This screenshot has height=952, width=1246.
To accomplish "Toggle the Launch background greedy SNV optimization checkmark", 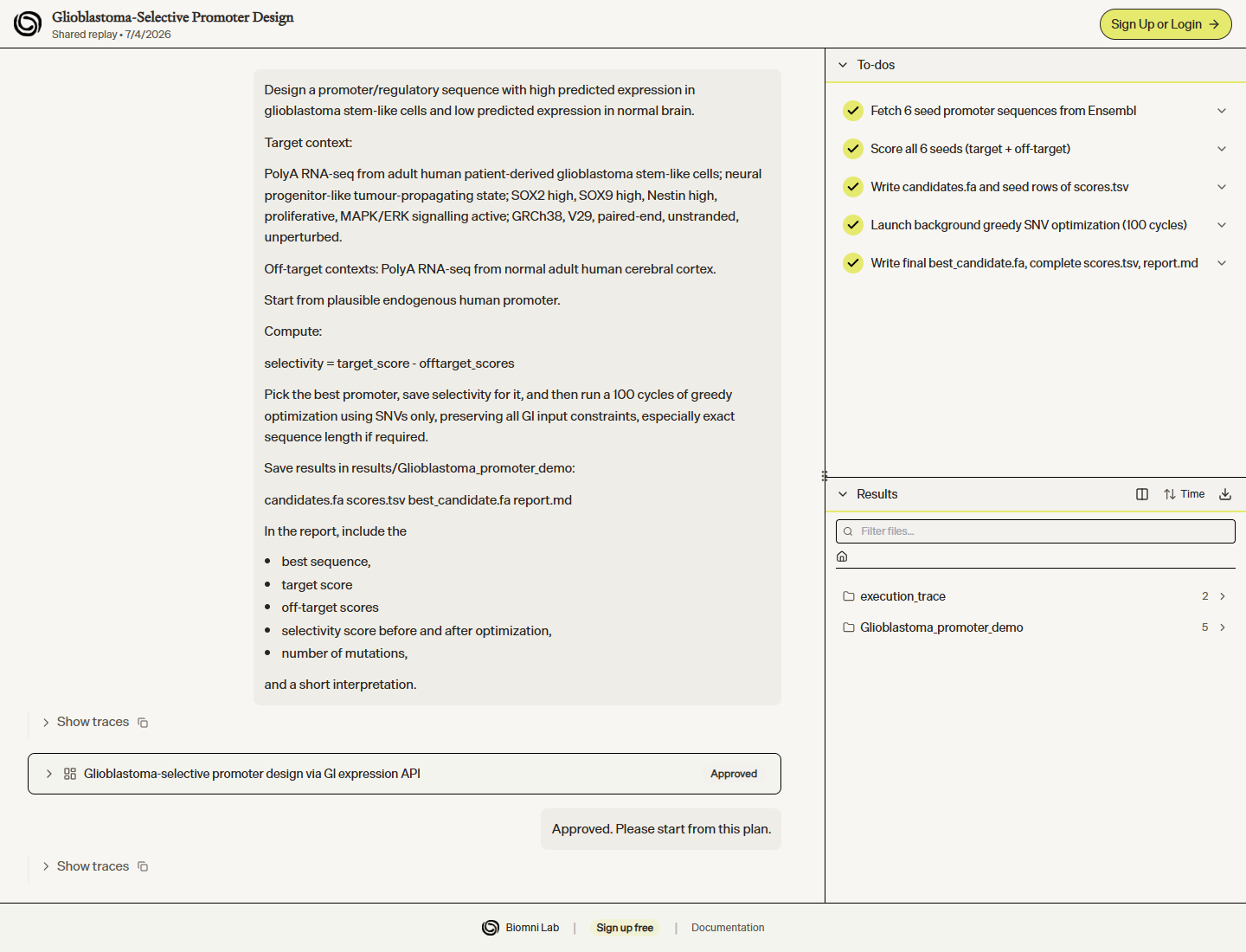I will coord(853,225).
